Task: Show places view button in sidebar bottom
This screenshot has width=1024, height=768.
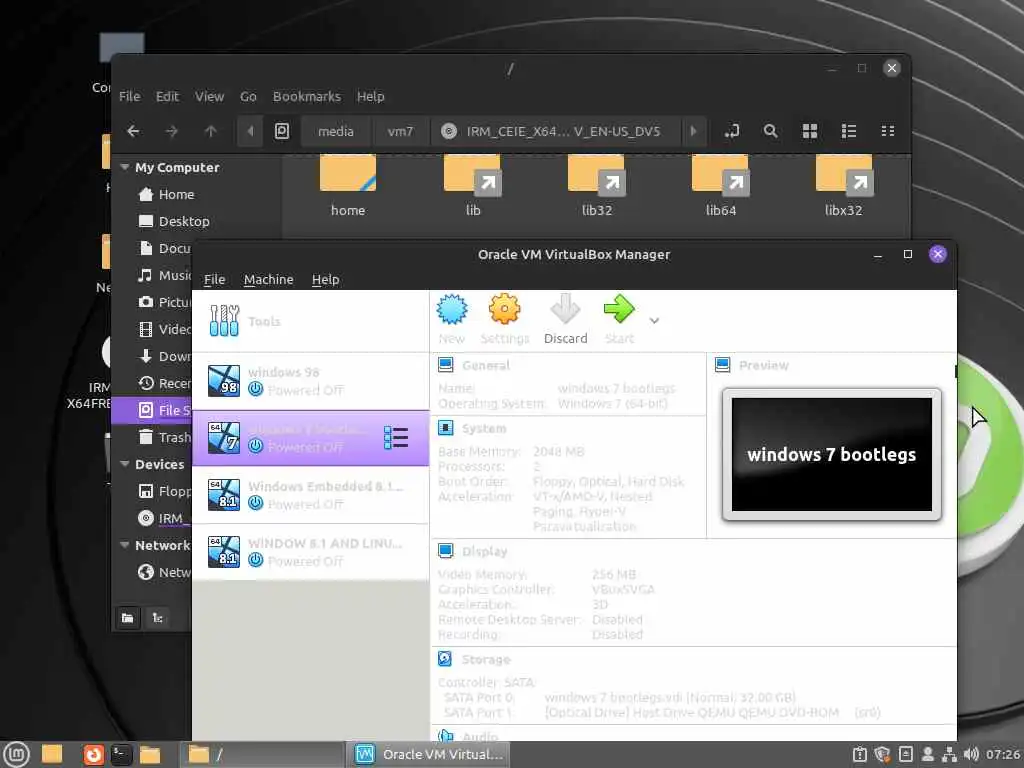Action: pos(128,618)
